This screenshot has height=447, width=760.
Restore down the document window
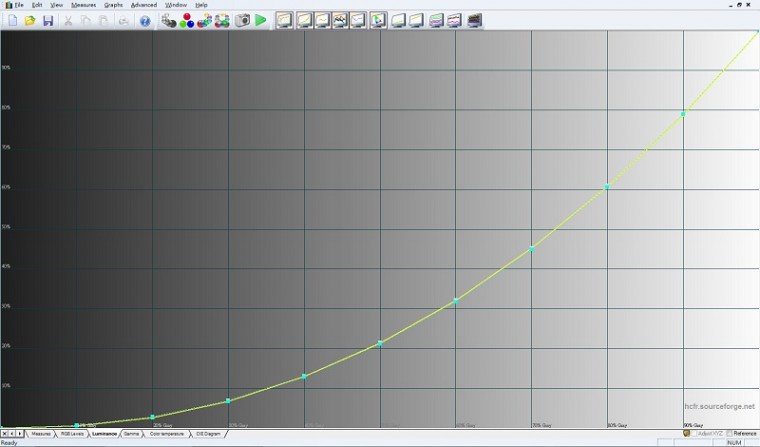click(740, 4)
